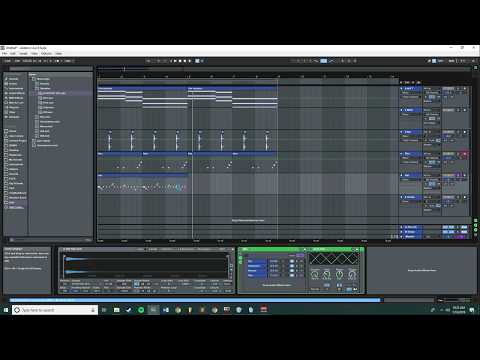Select the highlighted item in browser content list
Screen dimensions: 480x360
click(x=62, y=93)
